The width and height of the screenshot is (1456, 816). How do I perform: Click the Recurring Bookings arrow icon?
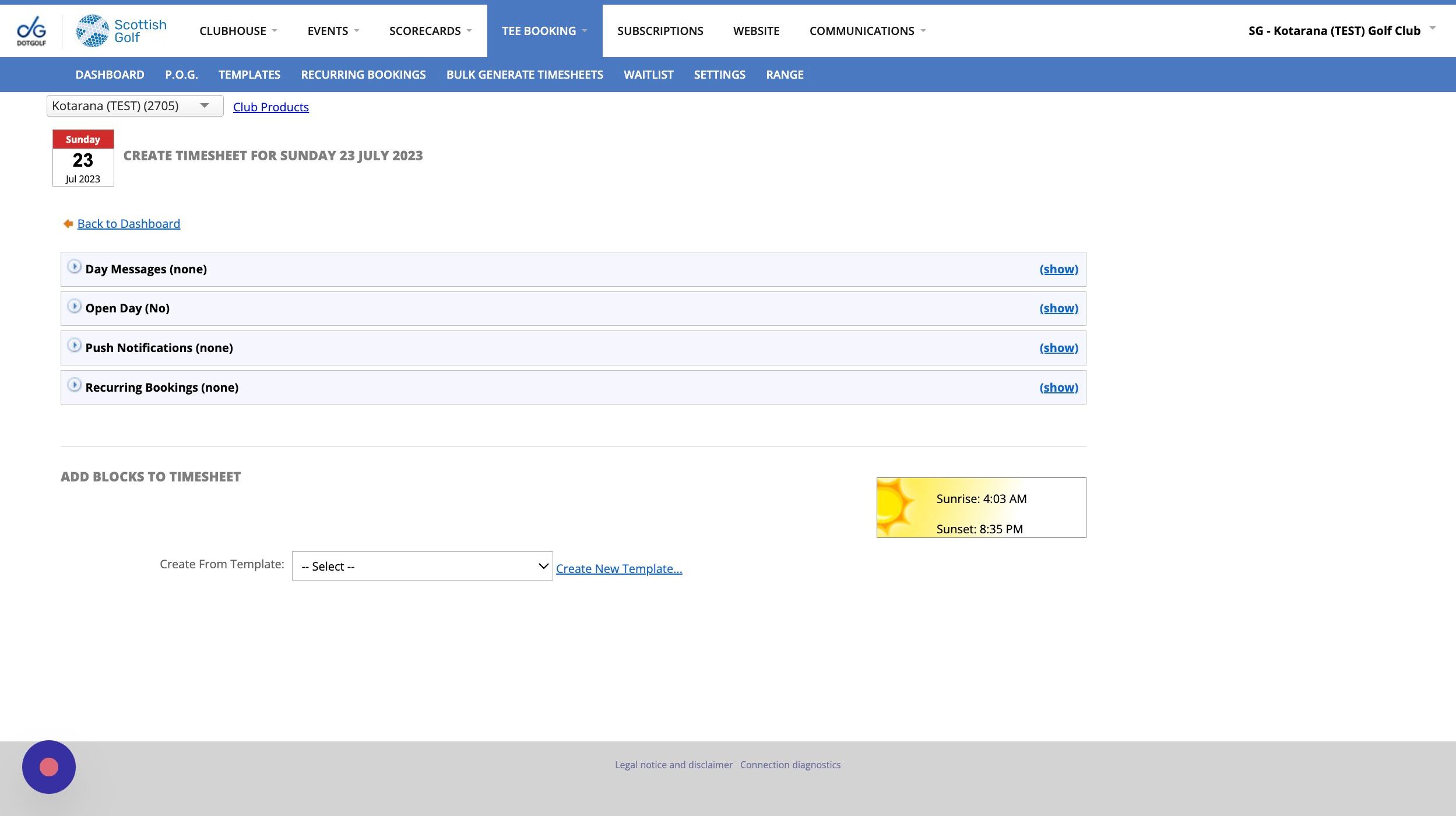point(74,385)
